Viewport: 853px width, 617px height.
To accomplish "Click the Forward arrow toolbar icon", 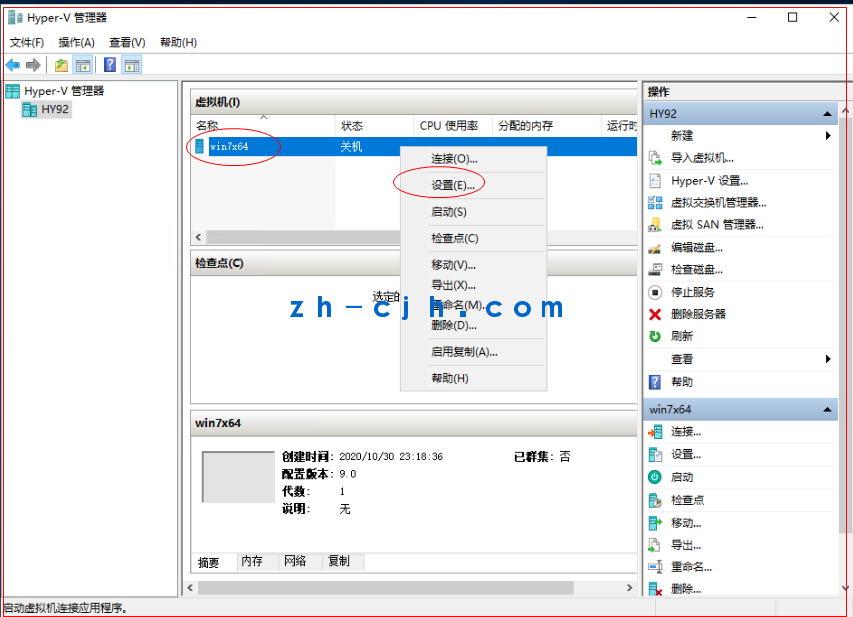I will (33, 65).
